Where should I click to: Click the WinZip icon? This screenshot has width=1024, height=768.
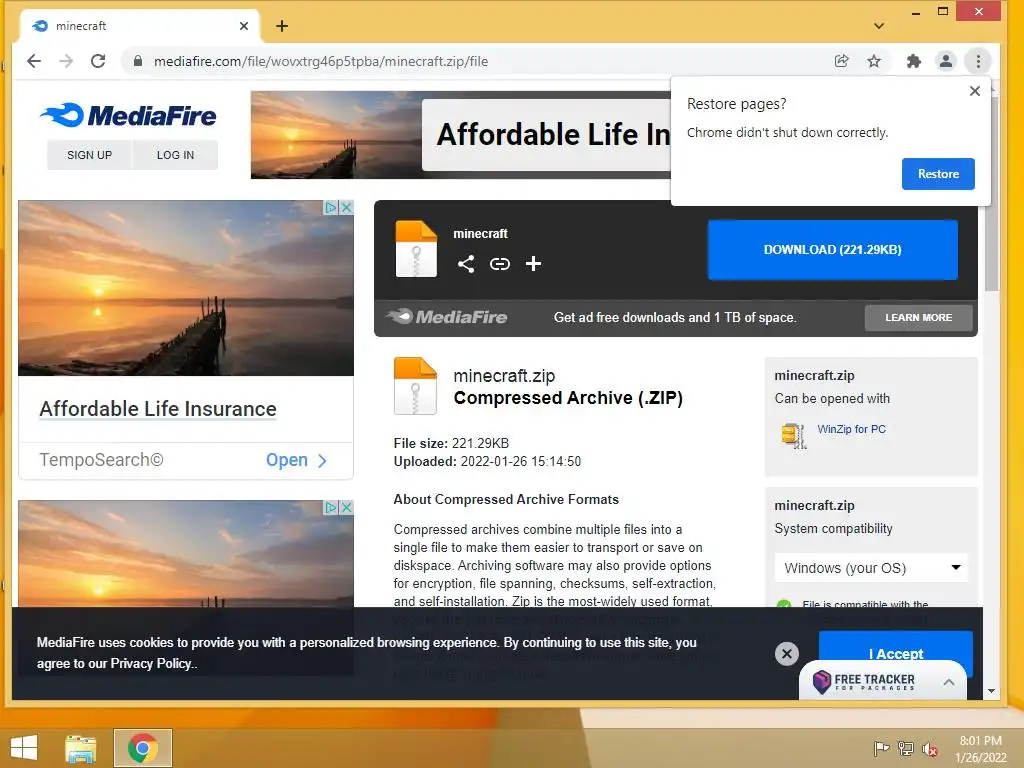793,435
